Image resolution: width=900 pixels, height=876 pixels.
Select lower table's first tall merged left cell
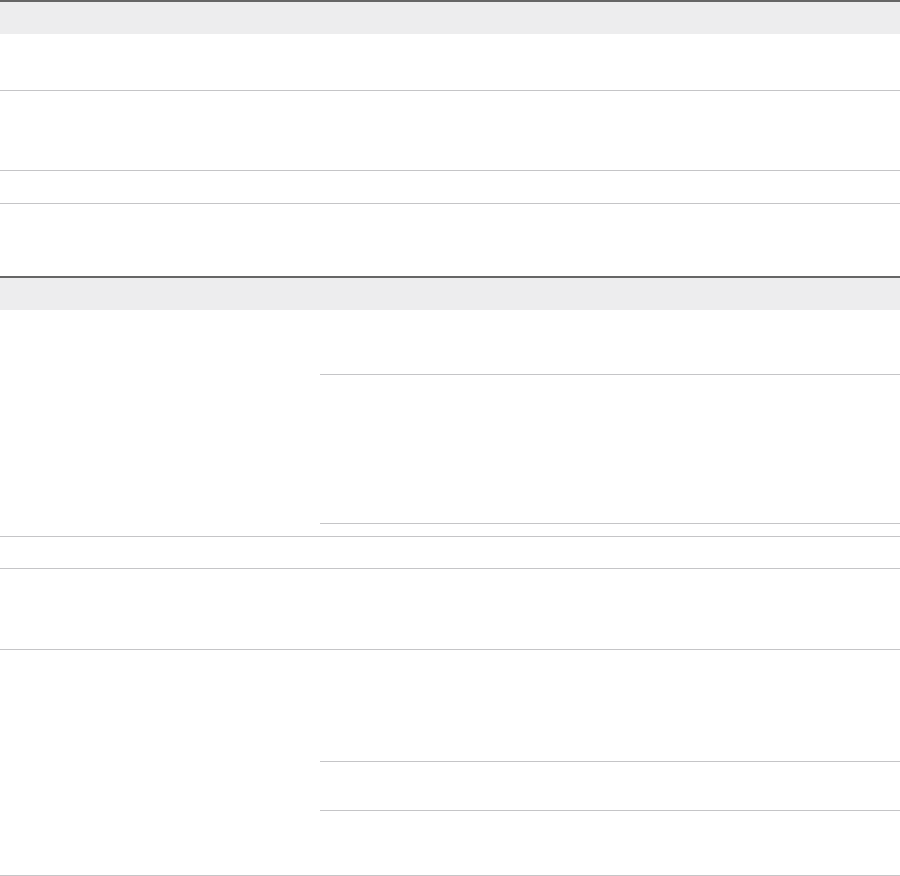click(160, 423)
